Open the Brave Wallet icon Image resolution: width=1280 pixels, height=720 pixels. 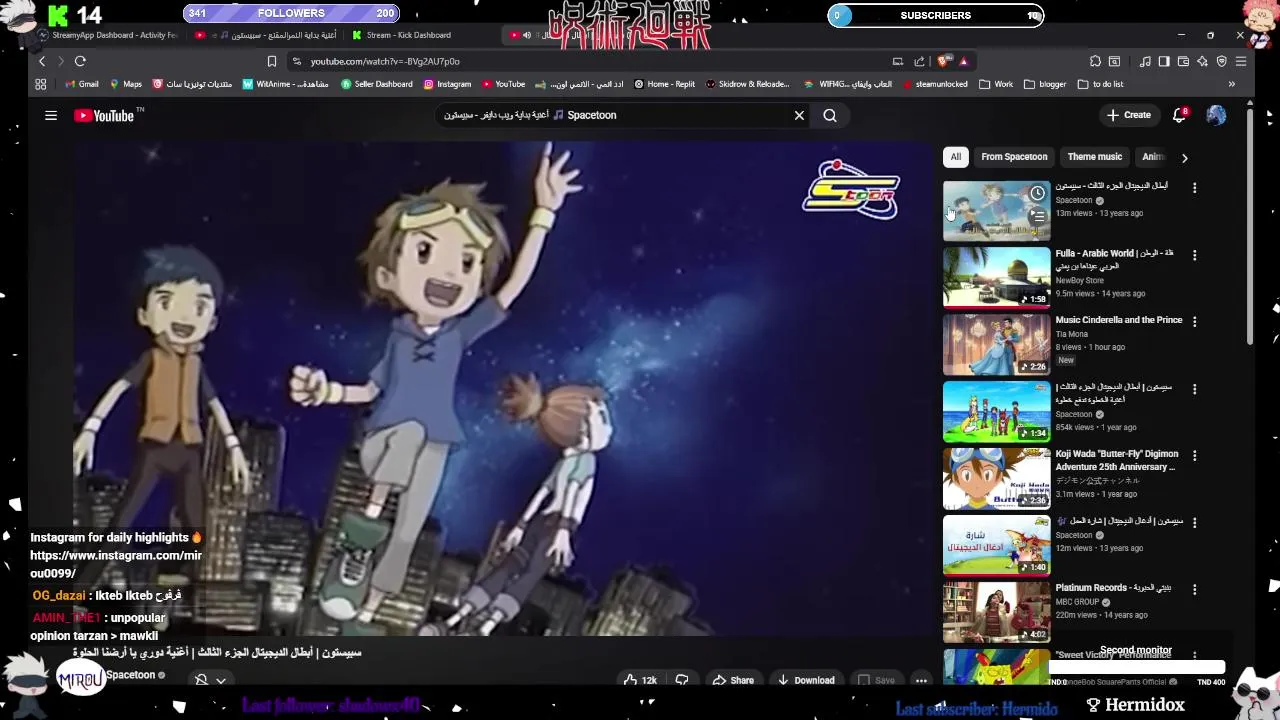click(x=1183, y=61)
